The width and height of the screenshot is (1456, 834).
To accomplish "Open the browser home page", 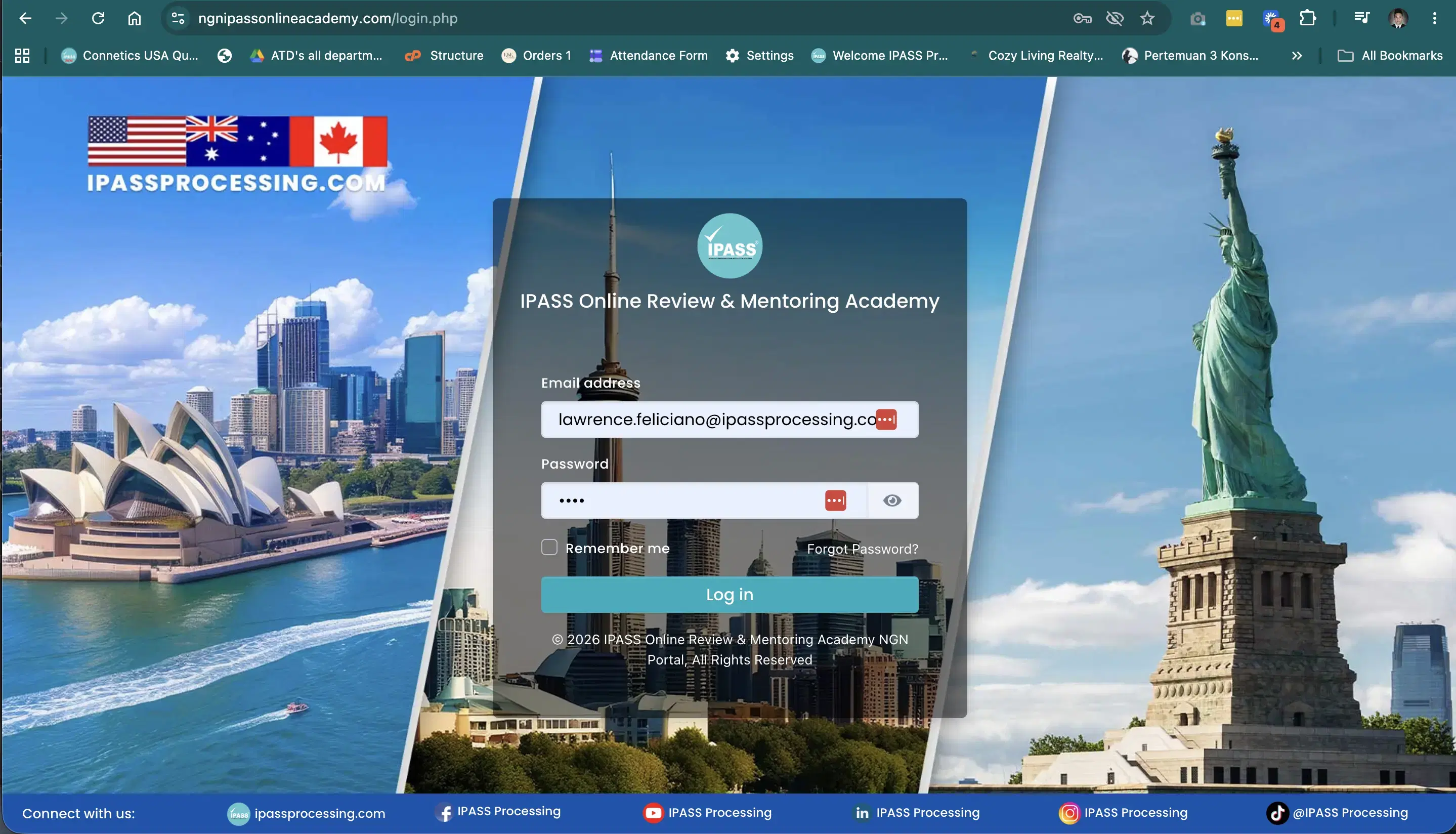I will [134, 18].
